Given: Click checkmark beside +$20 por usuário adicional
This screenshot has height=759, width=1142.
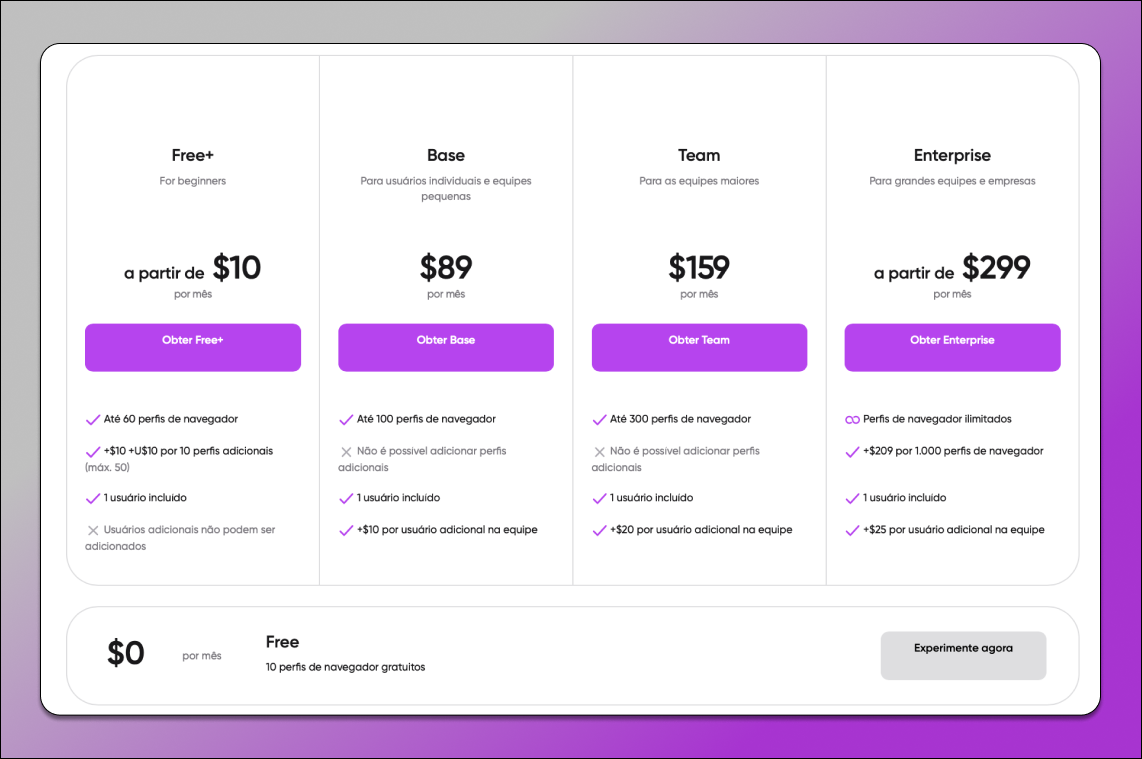Looking at the screenshot, I should click(x=599, y=530).
